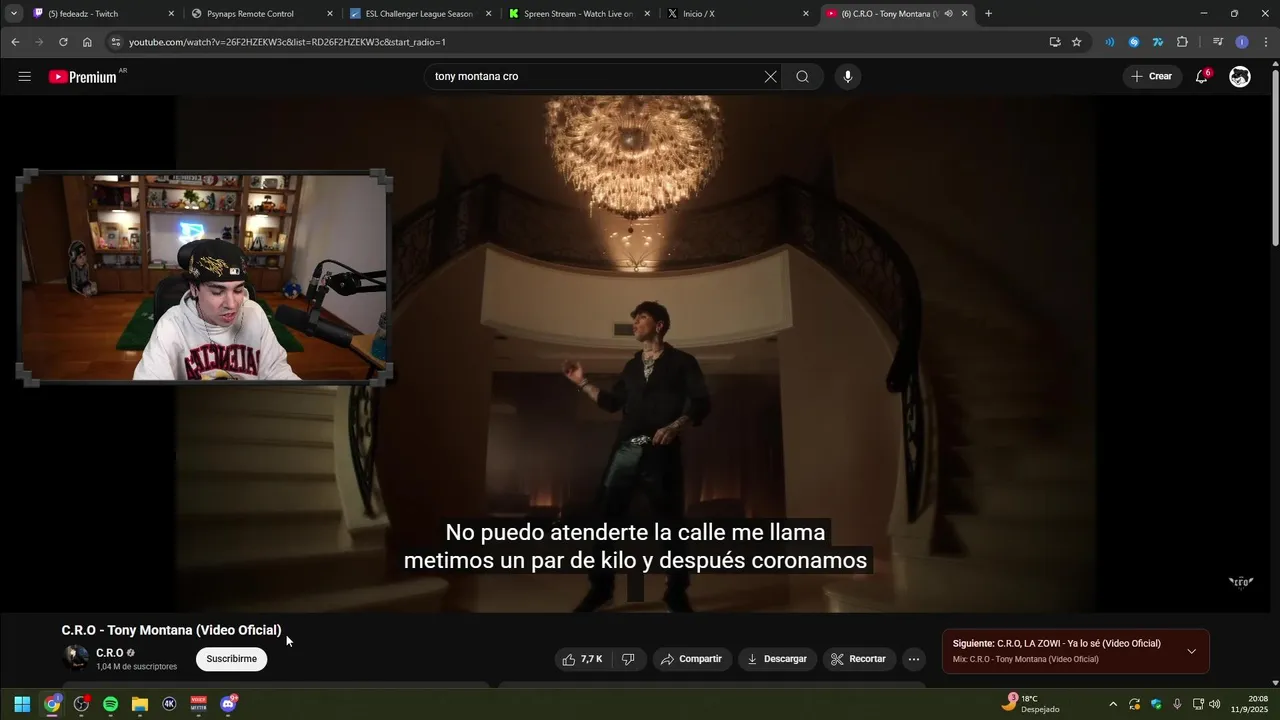Open more actions three-dot menu under video

[913, 659]
